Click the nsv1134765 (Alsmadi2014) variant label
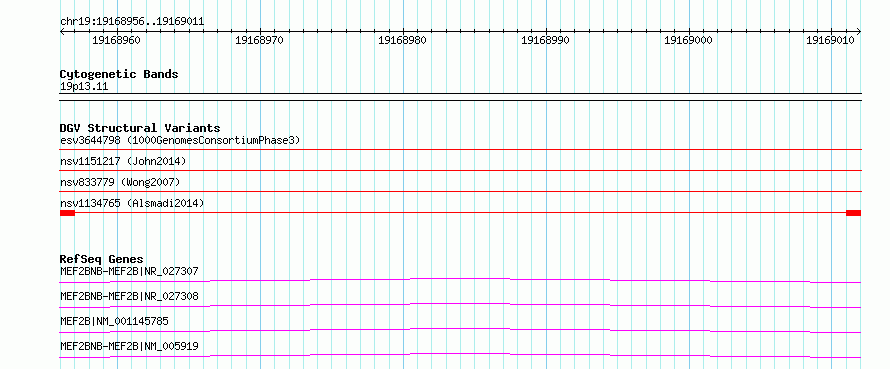 (132, 203)
